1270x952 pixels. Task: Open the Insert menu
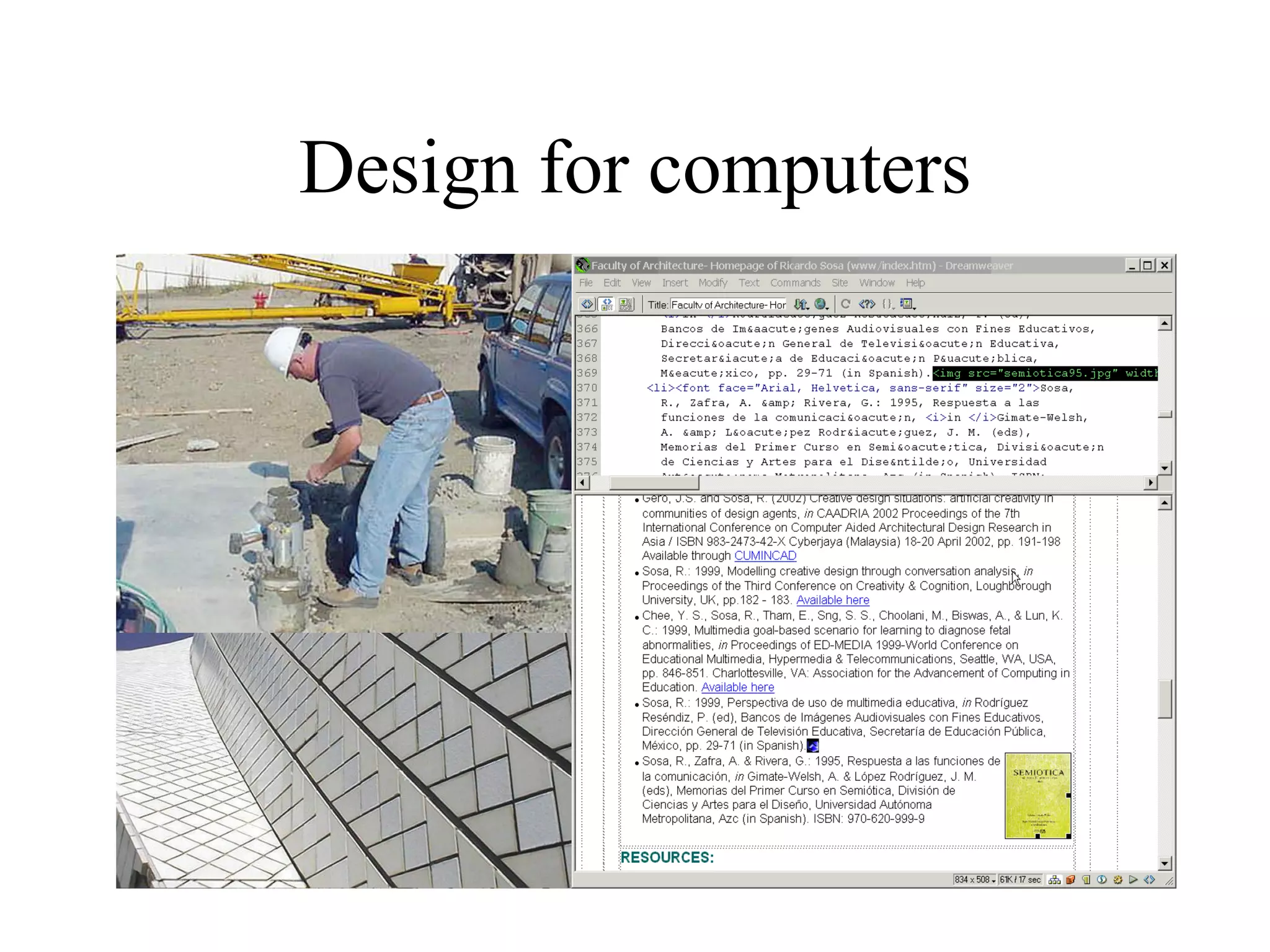point(675,283)
